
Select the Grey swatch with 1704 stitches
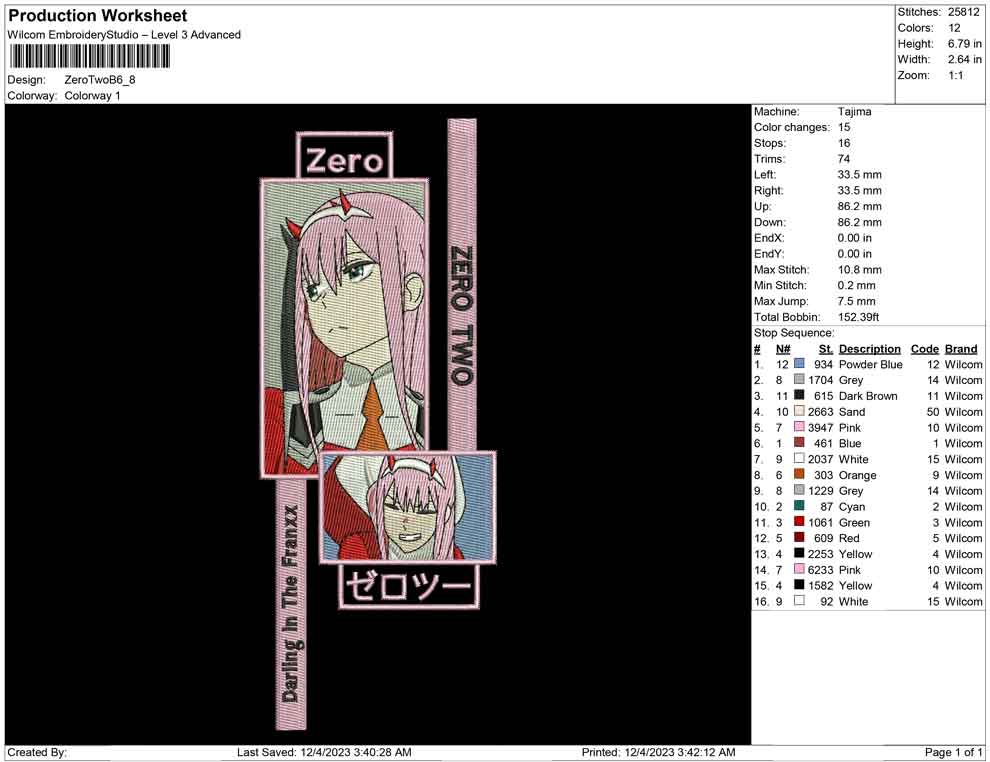799,379
